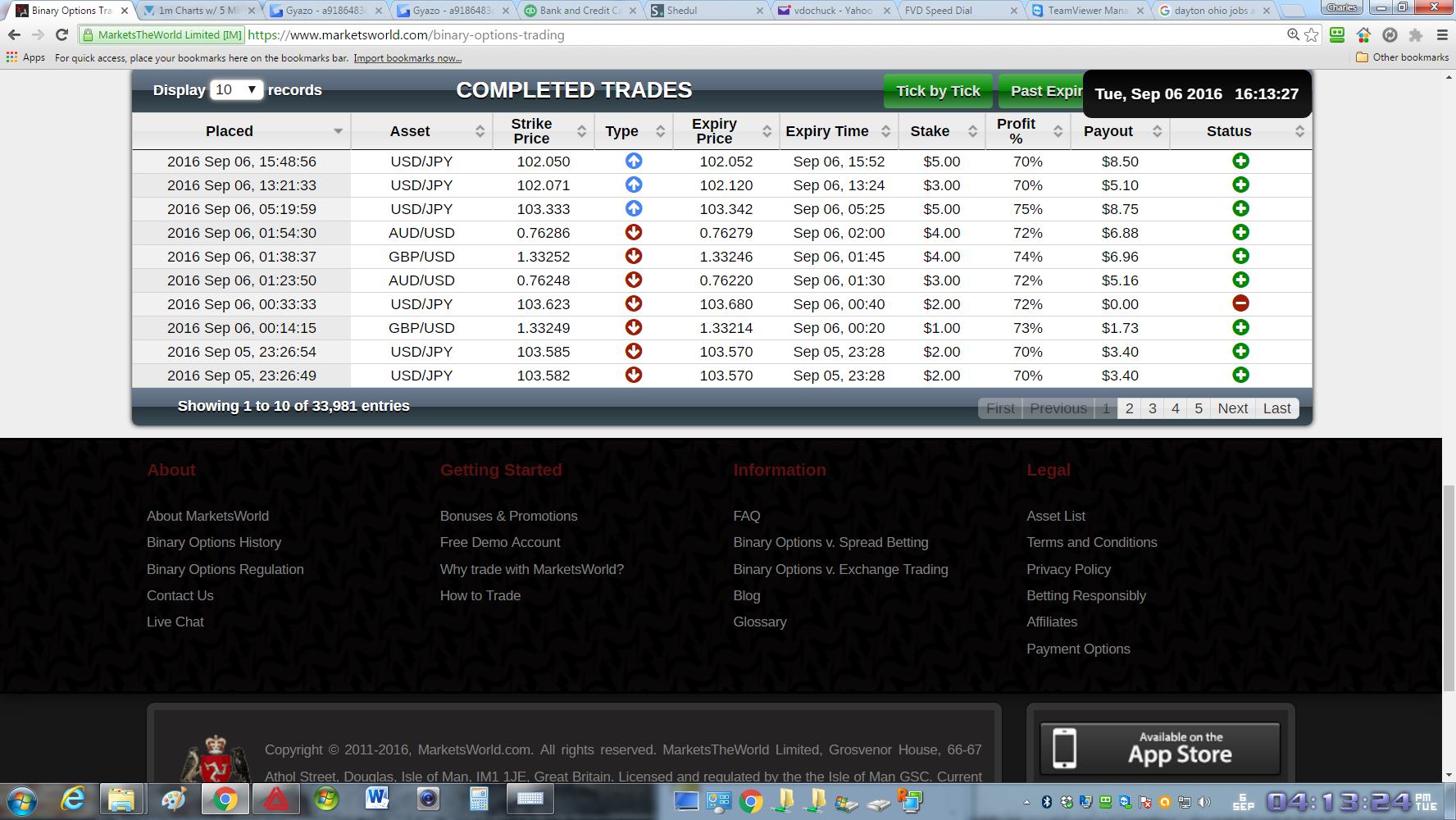Click the red minus status icon for the $0.00 payout

1240,303
